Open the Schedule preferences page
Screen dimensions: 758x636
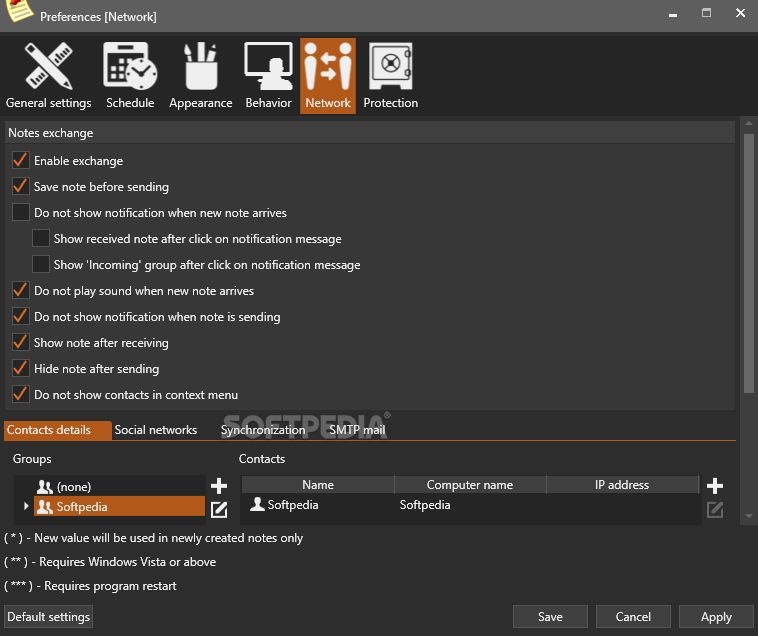point(130,76)
